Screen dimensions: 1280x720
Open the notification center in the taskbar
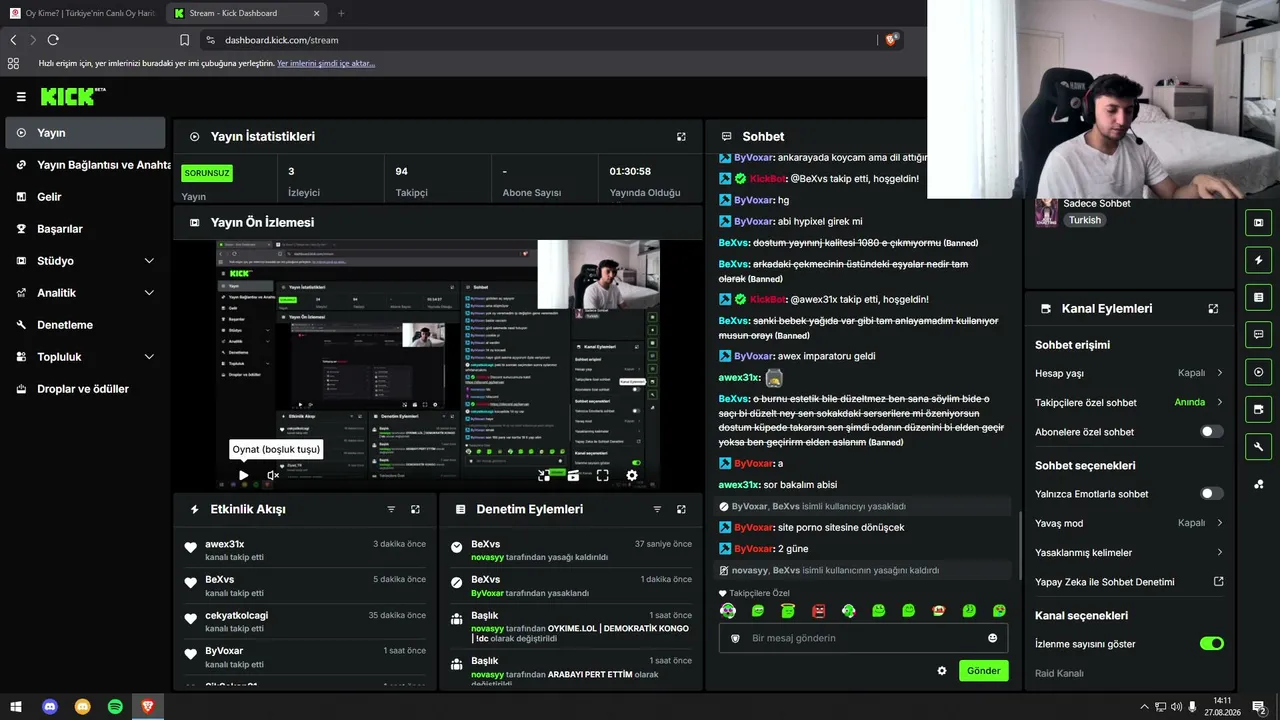[1259, 707]
